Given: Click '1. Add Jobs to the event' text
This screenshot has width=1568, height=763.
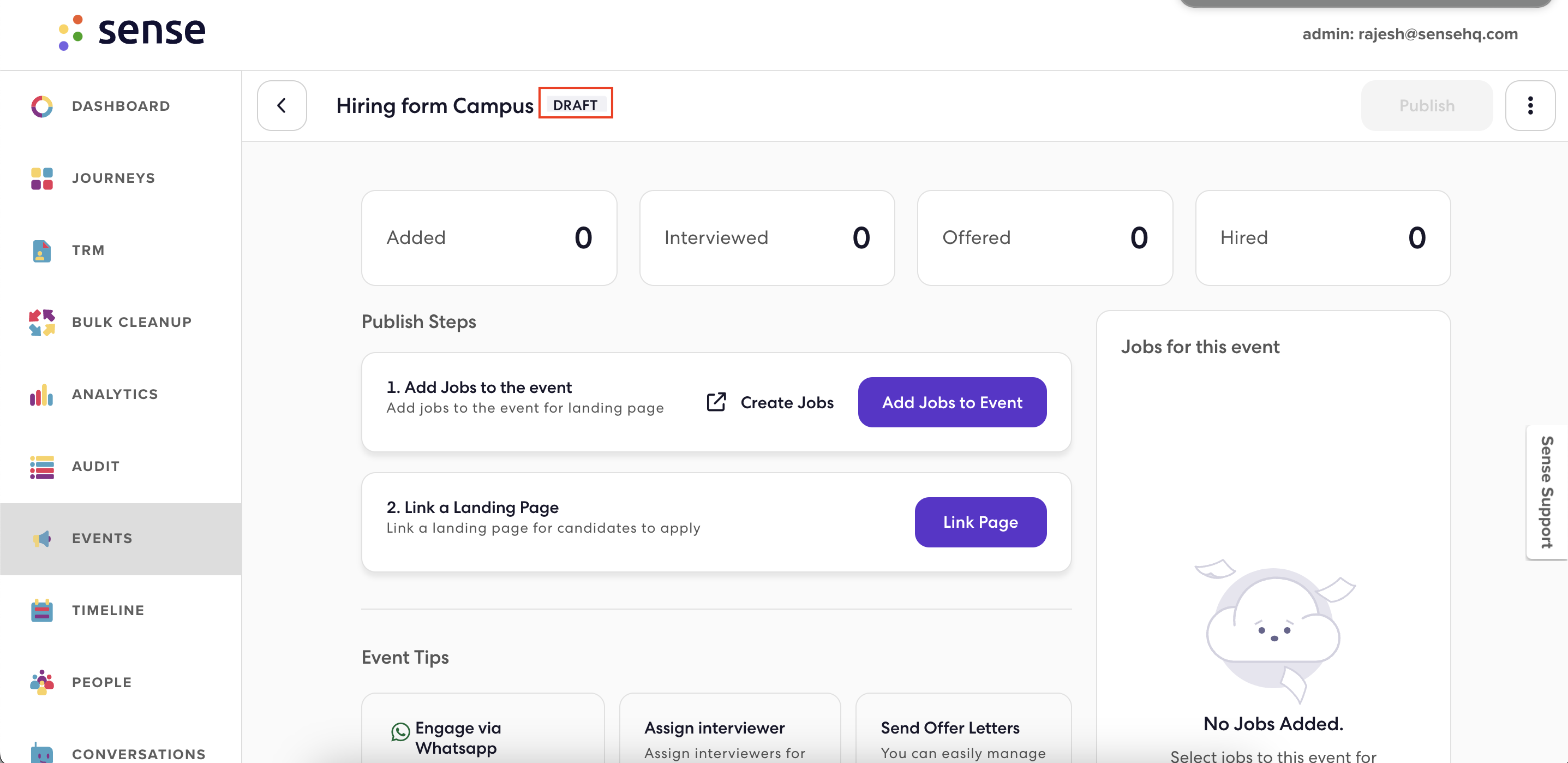Looking at the screenshot, I should (x=479, y=388).
